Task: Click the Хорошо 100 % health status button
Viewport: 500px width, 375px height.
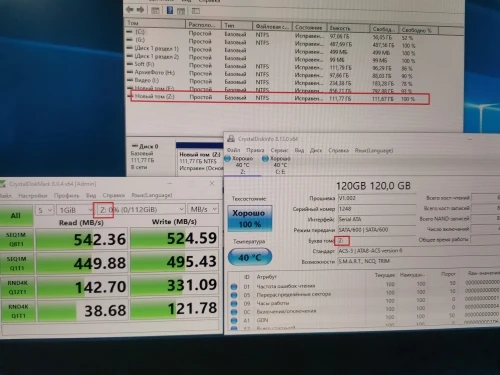Action: [x=250, y=218]
